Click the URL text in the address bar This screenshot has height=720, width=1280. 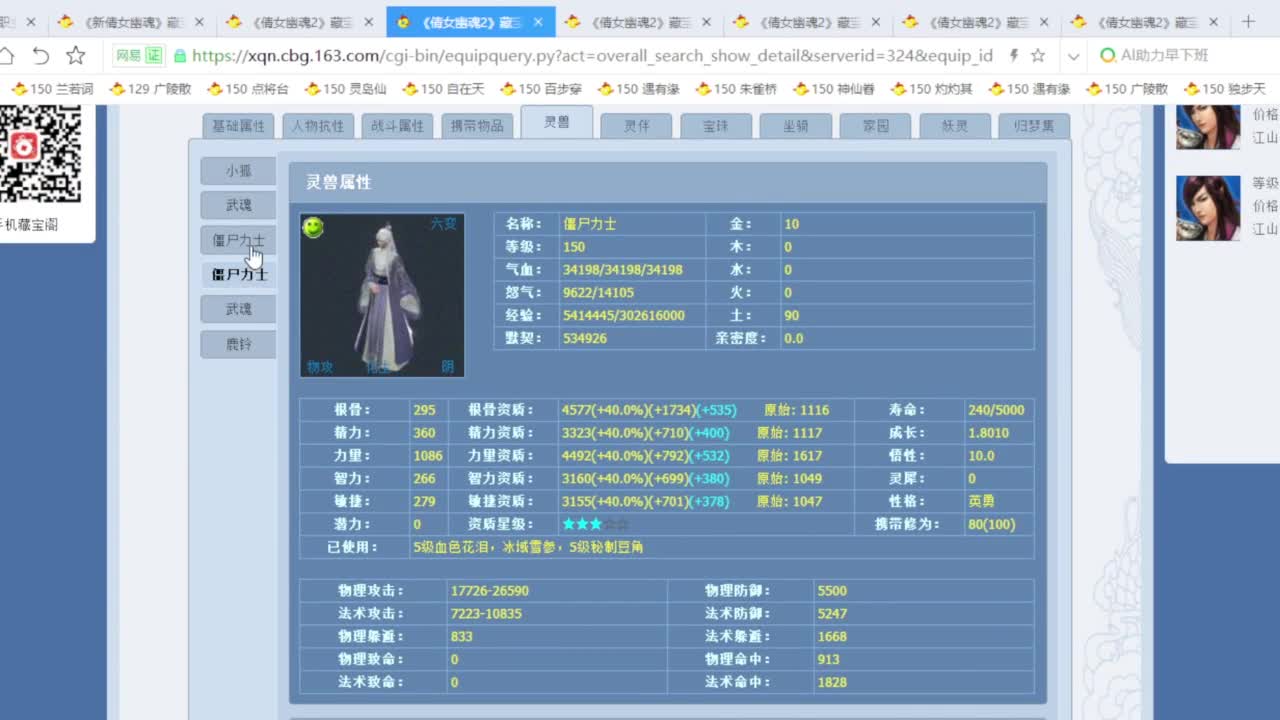592,56
